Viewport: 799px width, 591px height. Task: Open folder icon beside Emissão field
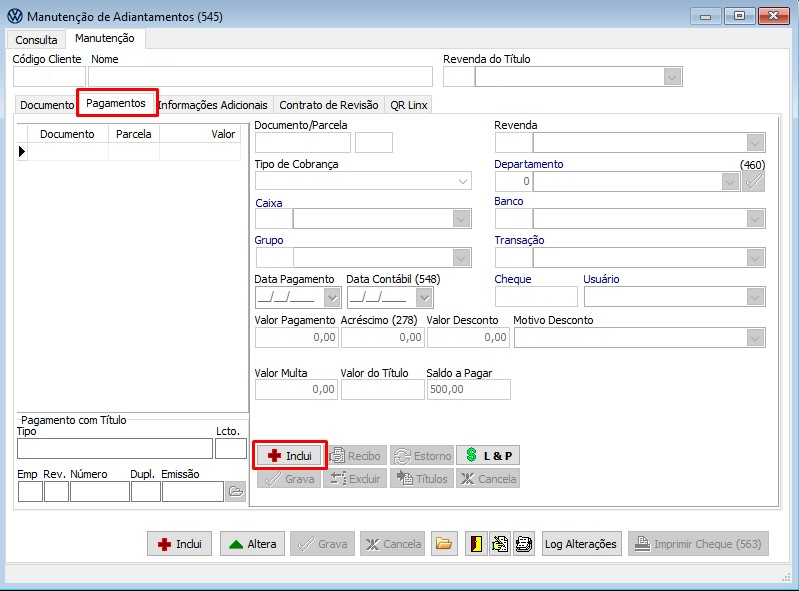click(x=235, y=491)
